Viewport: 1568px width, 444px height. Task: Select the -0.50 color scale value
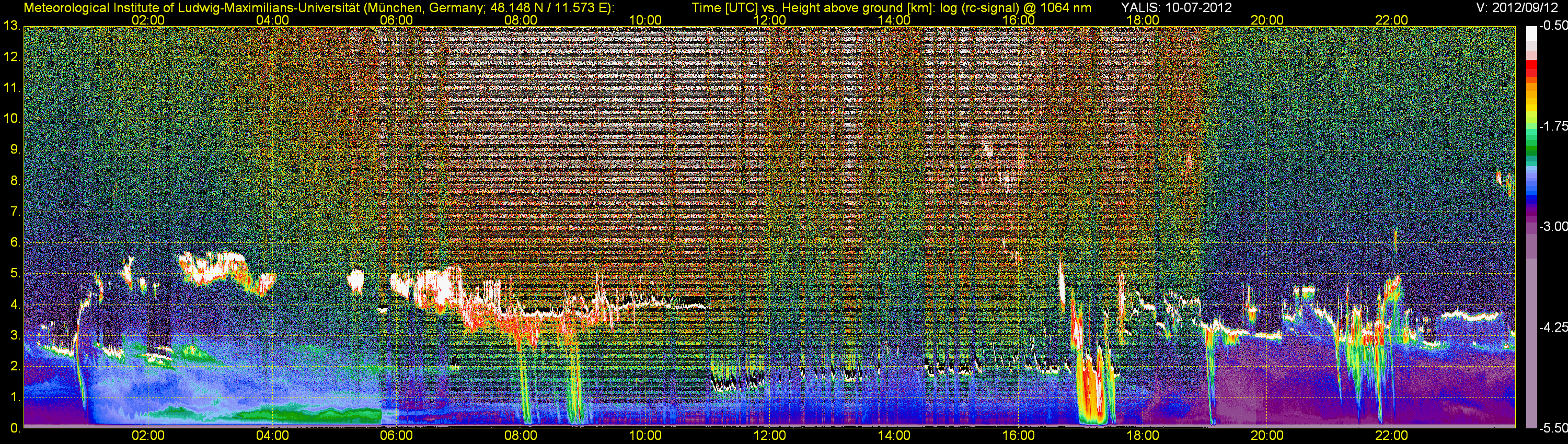click(x=1553, y=26)
